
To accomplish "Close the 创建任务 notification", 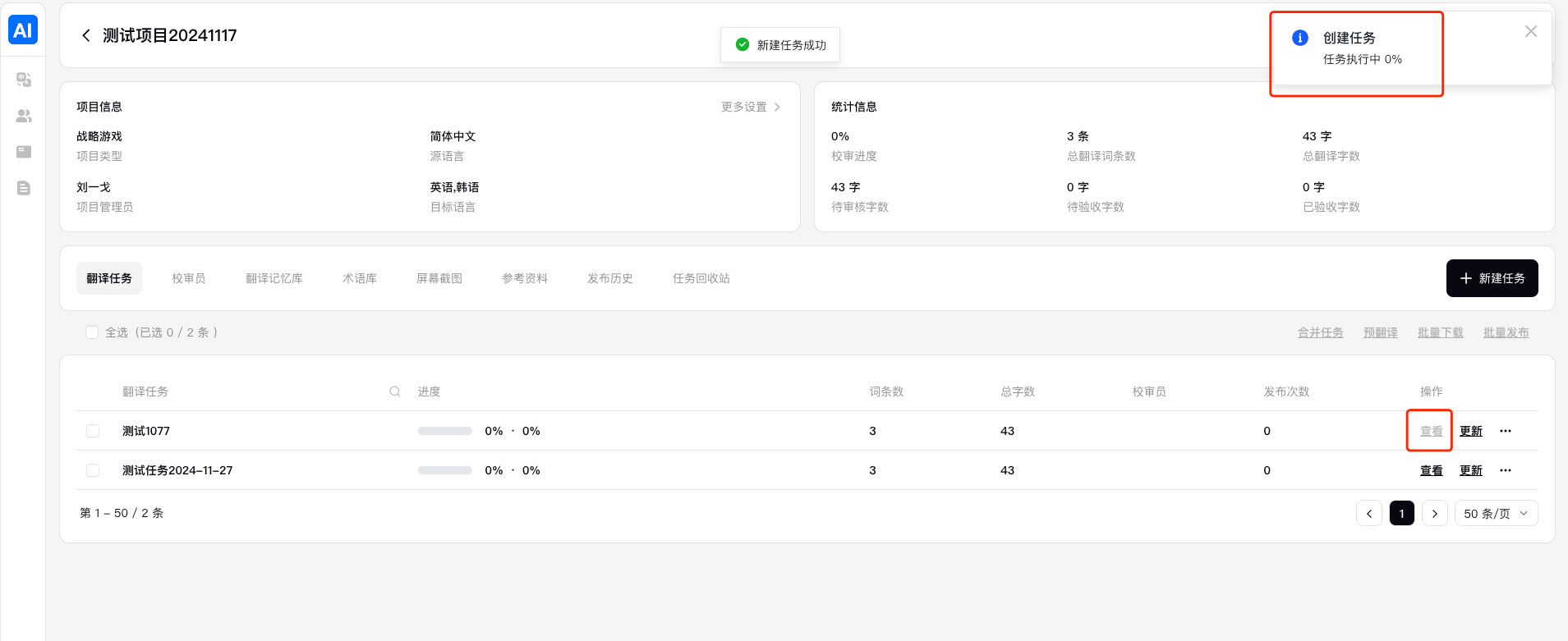I will (x=1531, y=31).
